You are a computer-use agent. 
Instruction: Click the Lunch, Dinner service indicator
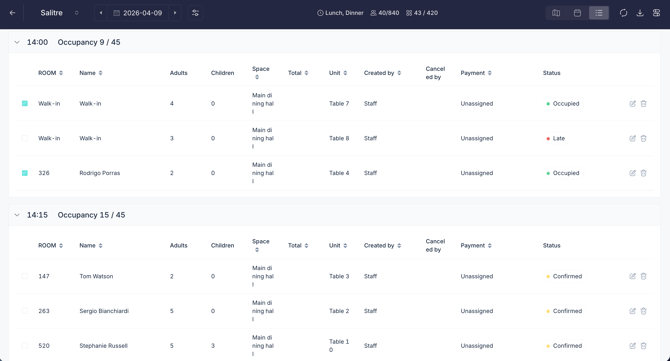(340, 13)
